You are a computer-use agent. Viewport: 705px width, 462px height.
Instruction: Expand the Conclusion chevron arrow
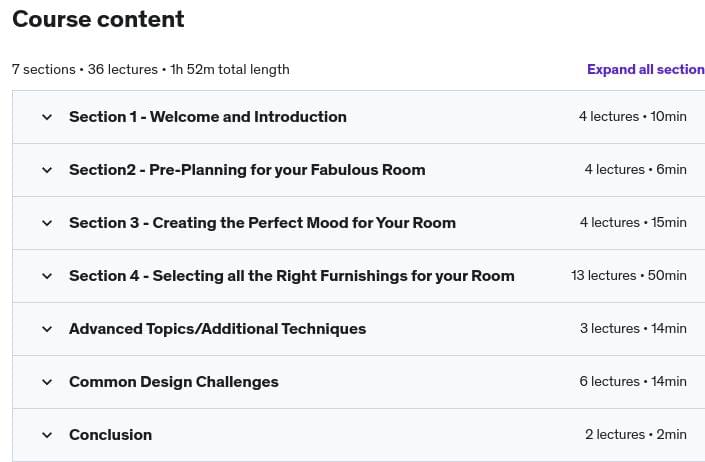tap(46, 435)
